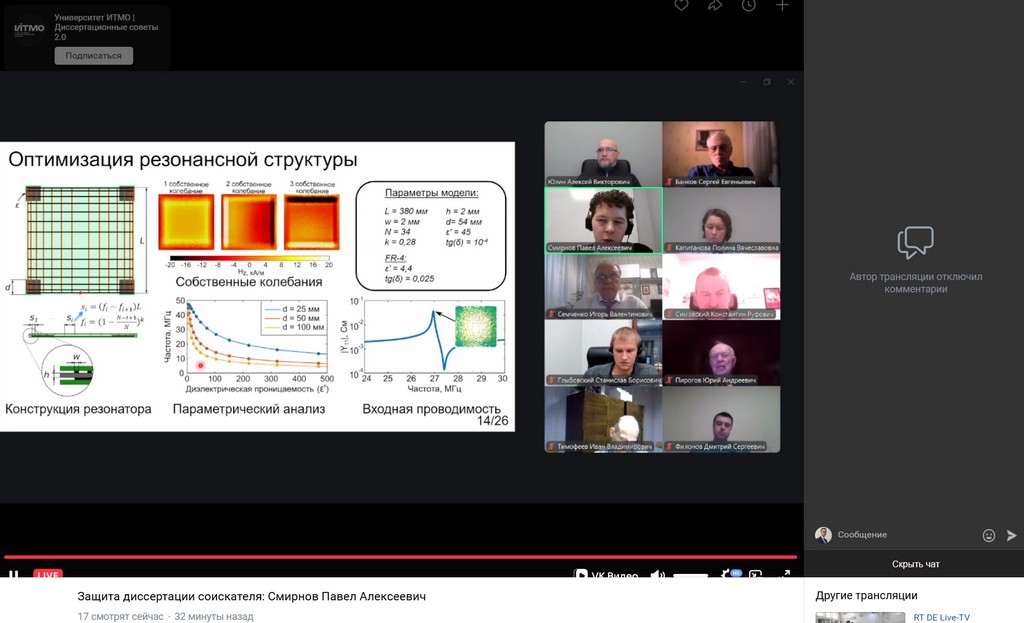
Task: Click the ITMO channel logo avatar
Action: coord(29,29)
